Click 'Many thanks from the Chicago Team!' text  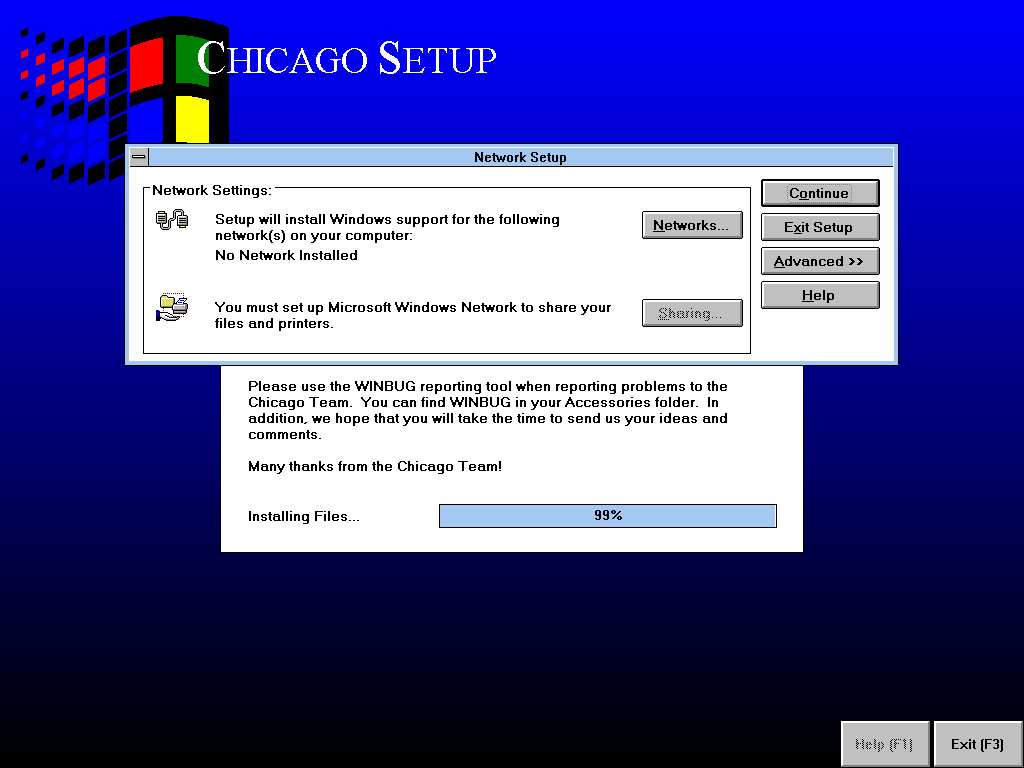click(375, 466)
